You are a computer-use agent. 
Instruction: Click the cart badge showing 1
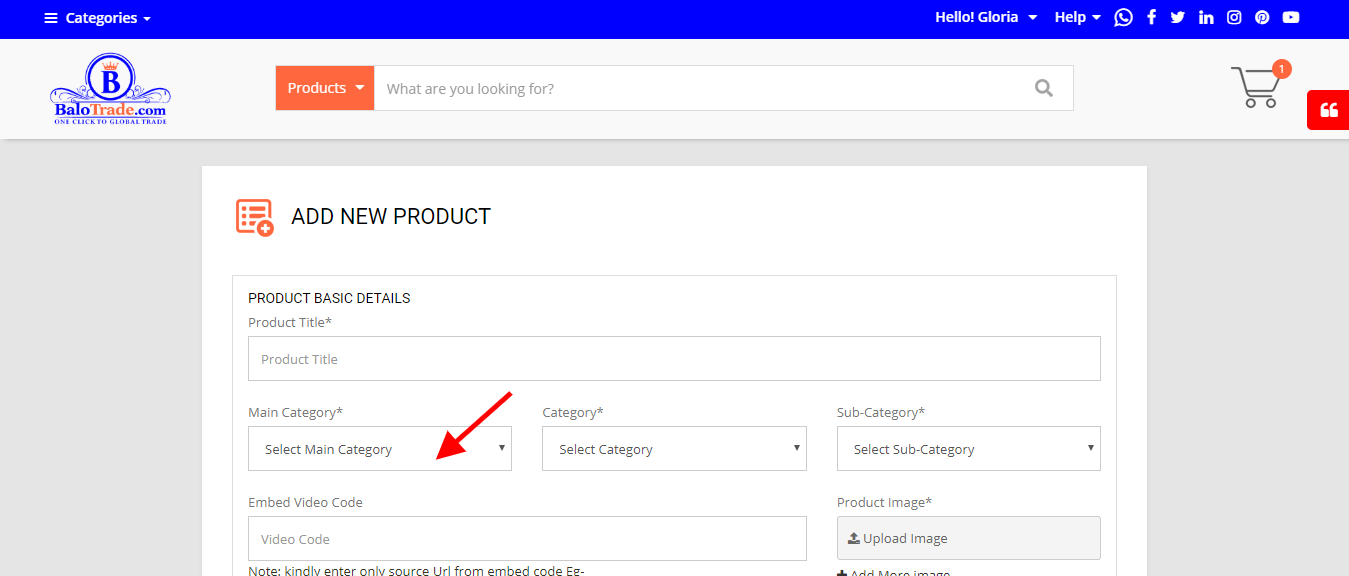pos(1282,69)
